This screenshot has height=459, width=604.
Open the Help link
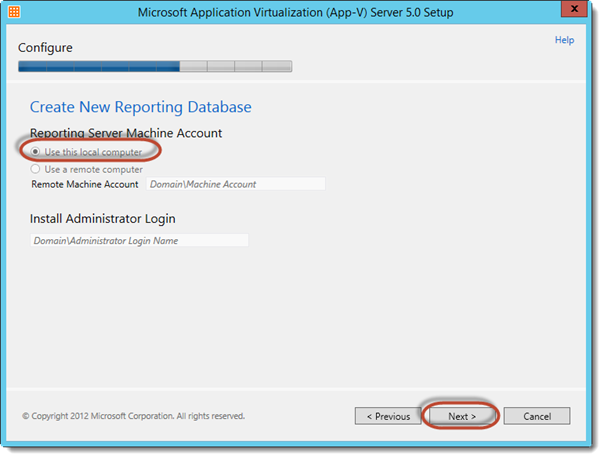pos(564,40)
